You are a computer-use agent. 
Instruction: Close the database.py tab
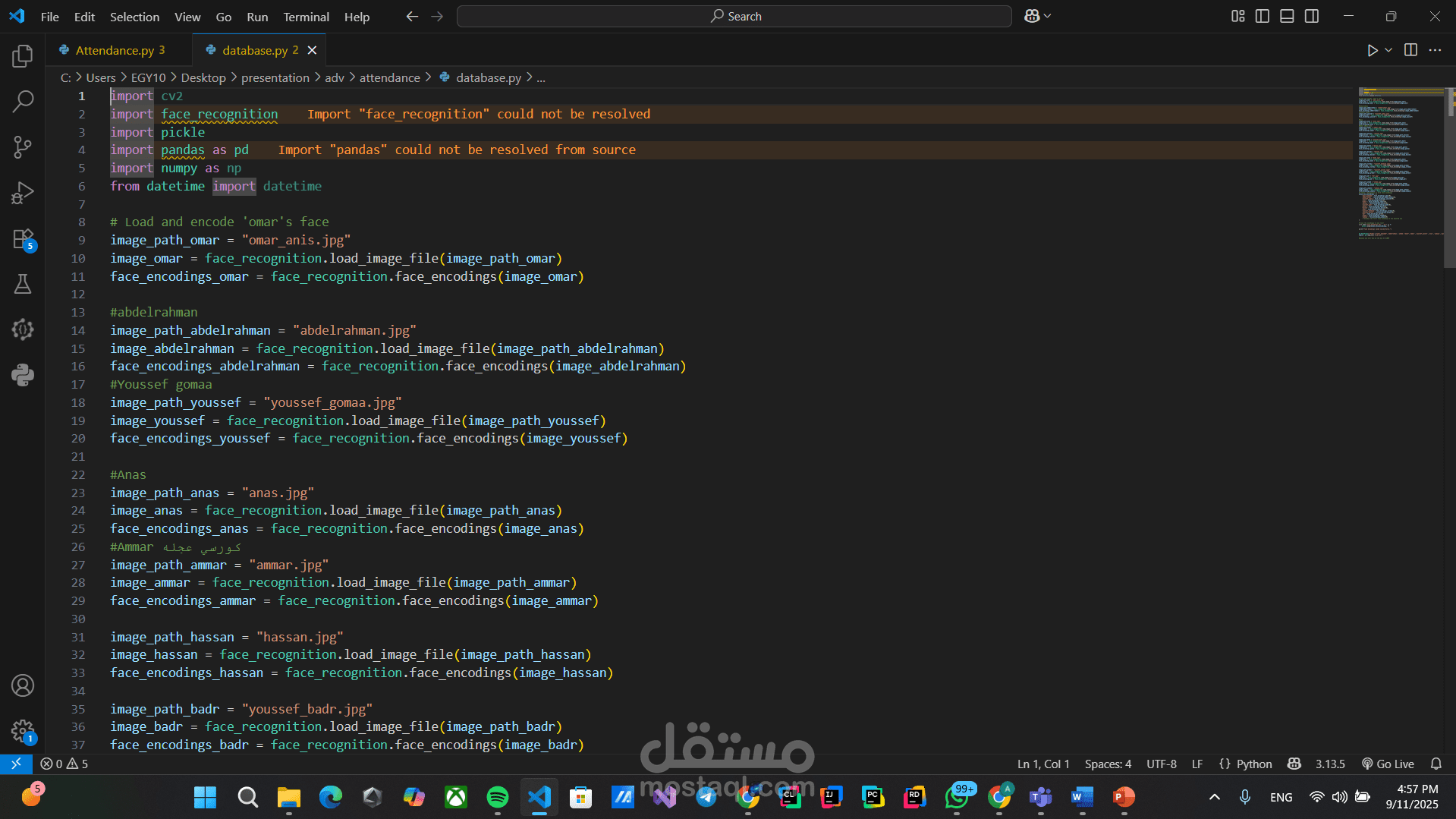(x=312, y=50)
